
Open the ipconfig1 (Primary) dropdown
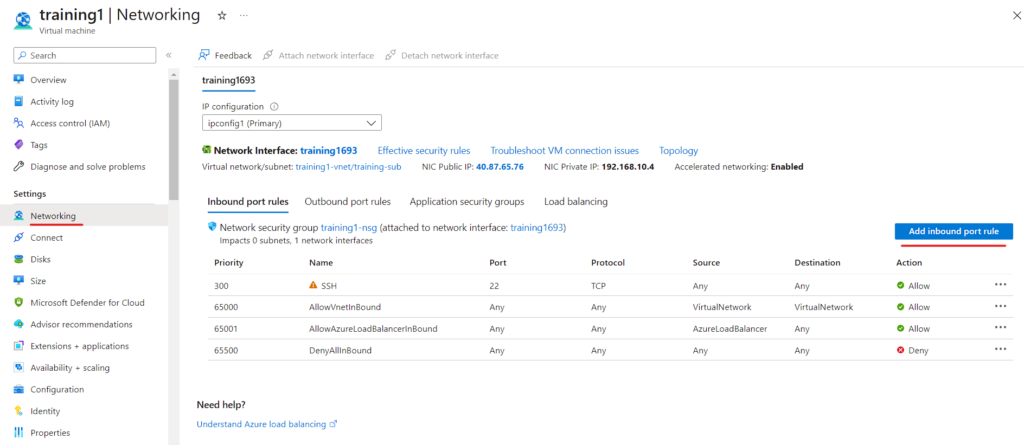pyautogui.click(x=292, y=123)
